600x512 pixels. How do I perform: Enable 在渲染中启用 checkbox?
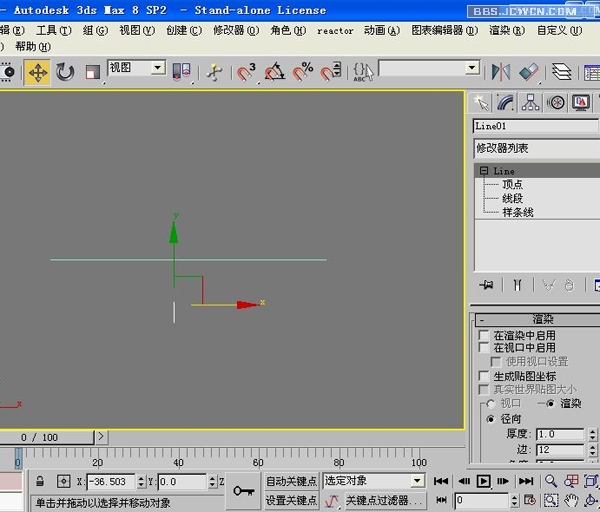point(485,335)
